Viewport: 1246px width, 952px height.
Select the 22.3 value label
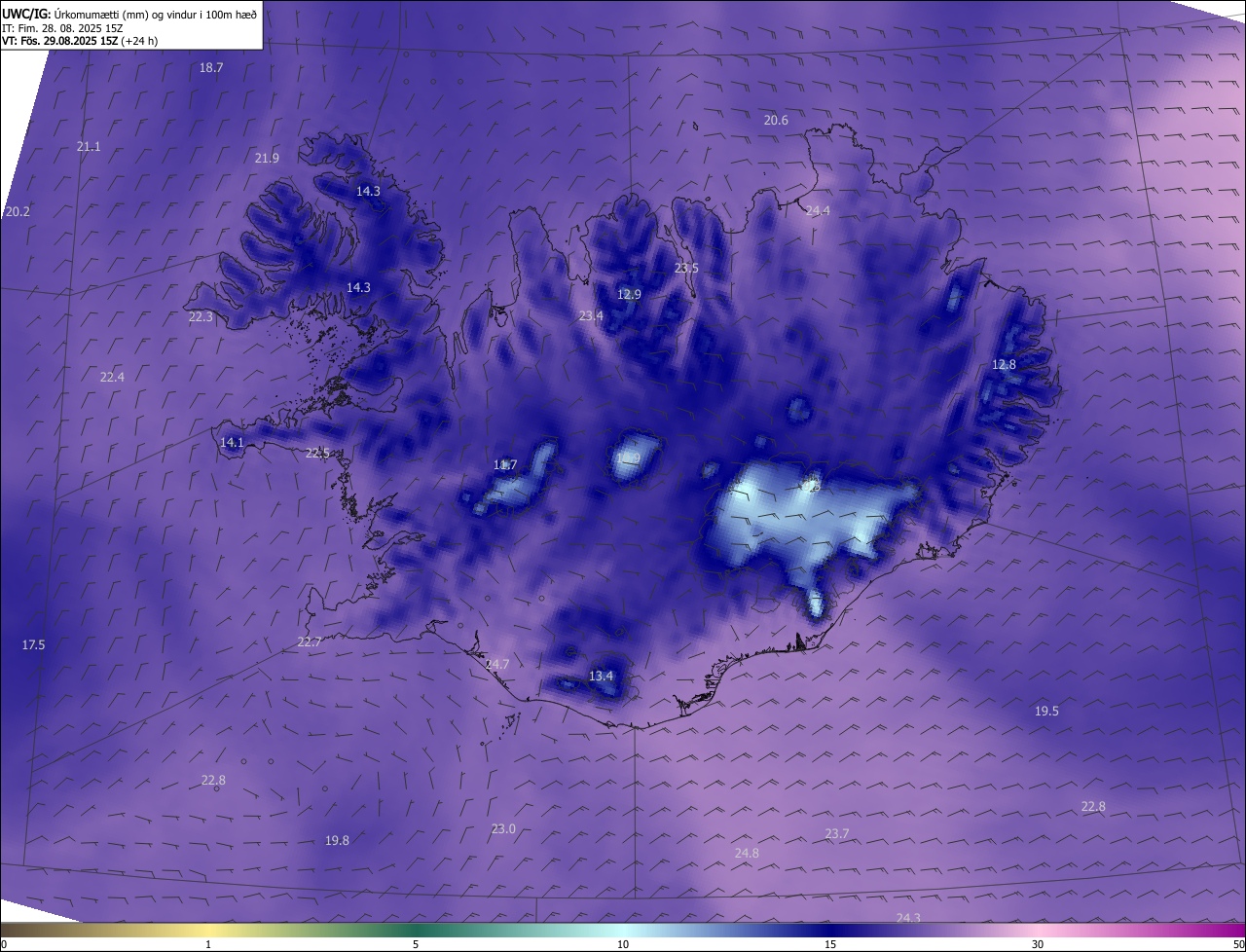[x=201, y=316]
